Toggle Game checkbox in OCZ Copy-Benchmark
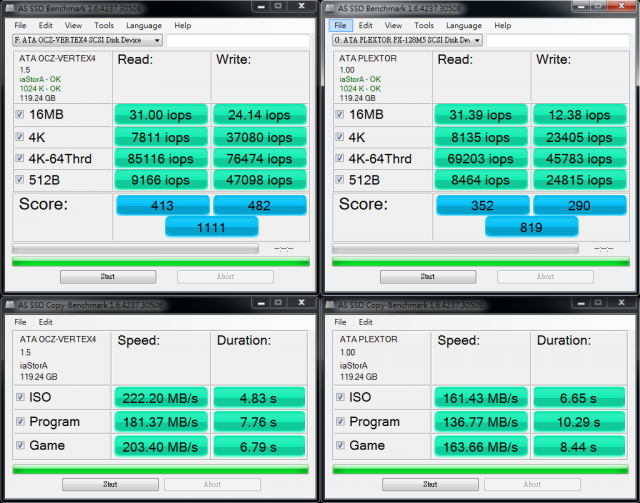 tap(20, 445)
